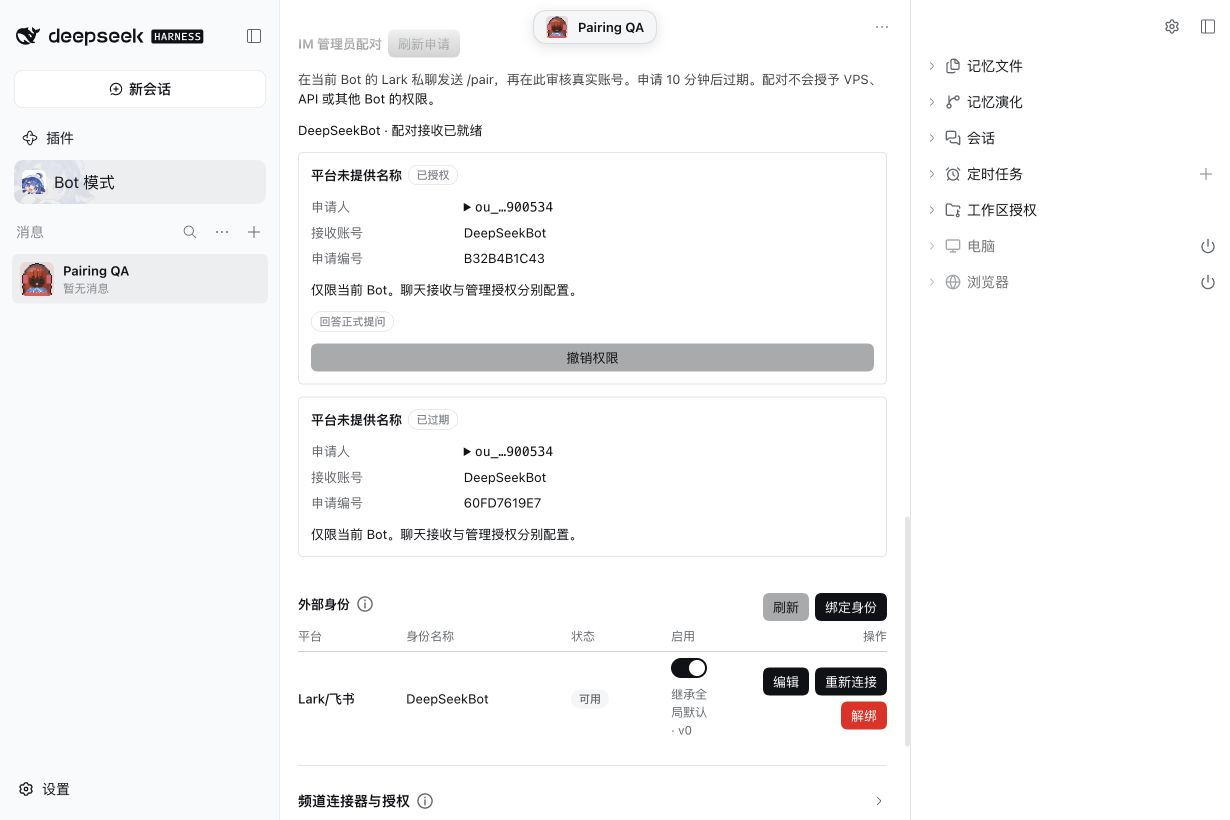The height and width of the screenshot is (820, 1230).
Task: Click the HARNESS label badge
Action: 177,37
